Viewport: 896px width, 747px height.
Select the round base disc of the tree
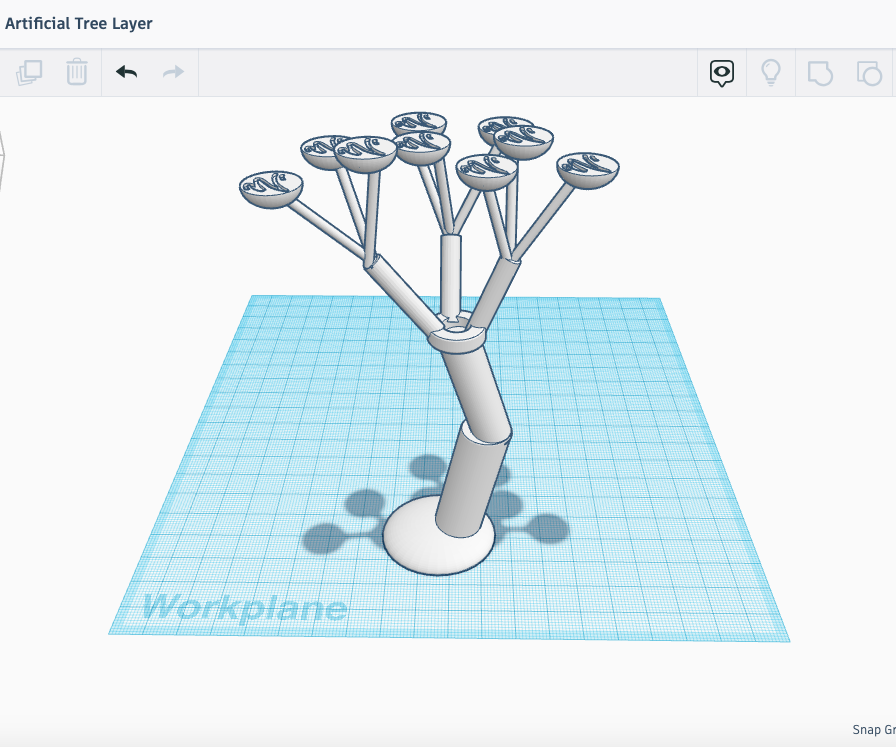pos(412,545)
